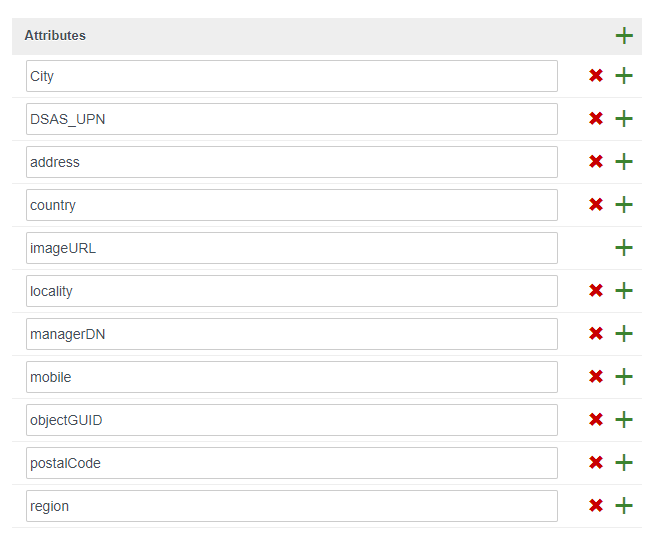Viewport: 662px width, 552px height.
Task: Add a row after managerDN
Action: (x=624, y=334)
